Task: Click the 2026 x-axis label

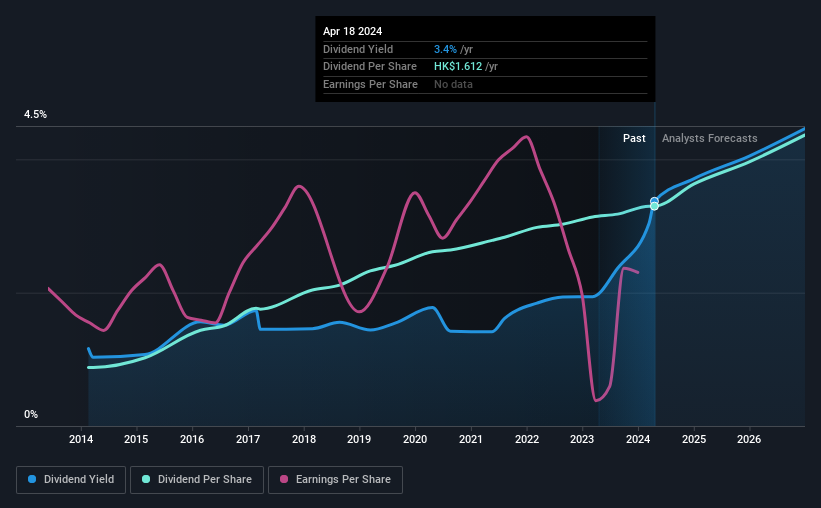Action: pos(749,439)
